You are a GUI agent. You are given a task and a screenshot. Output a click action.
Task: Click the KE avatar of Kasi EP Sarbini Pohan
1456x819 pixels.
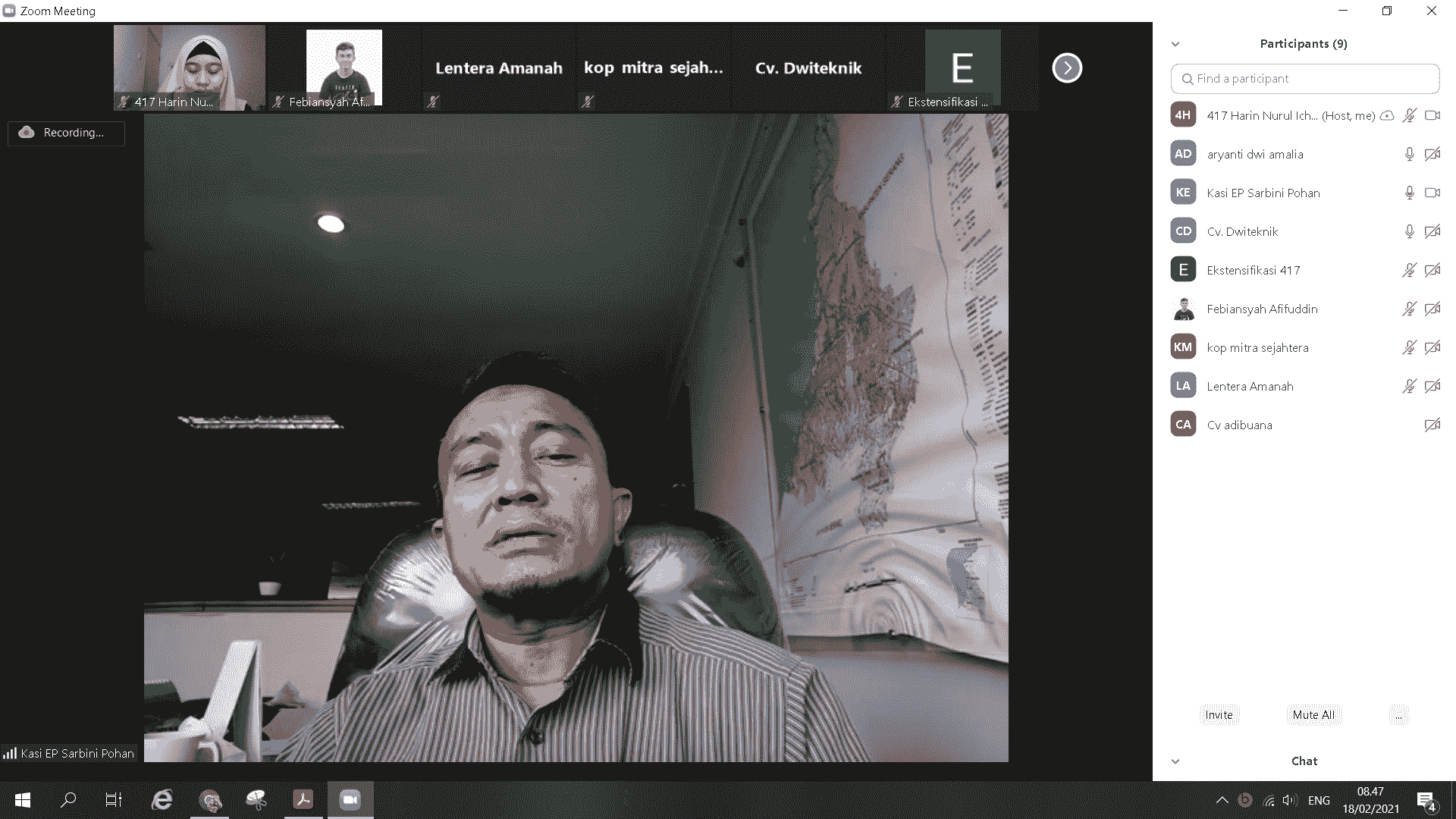[x=1183, y=193]
